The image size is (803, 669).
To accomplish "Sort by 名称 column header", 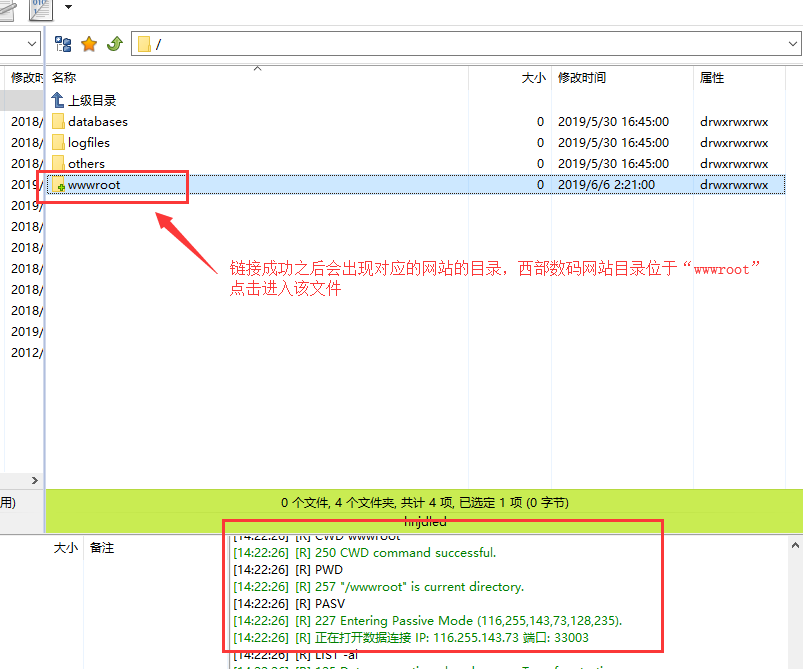I will pyautogui.click(x=64, y=78).
